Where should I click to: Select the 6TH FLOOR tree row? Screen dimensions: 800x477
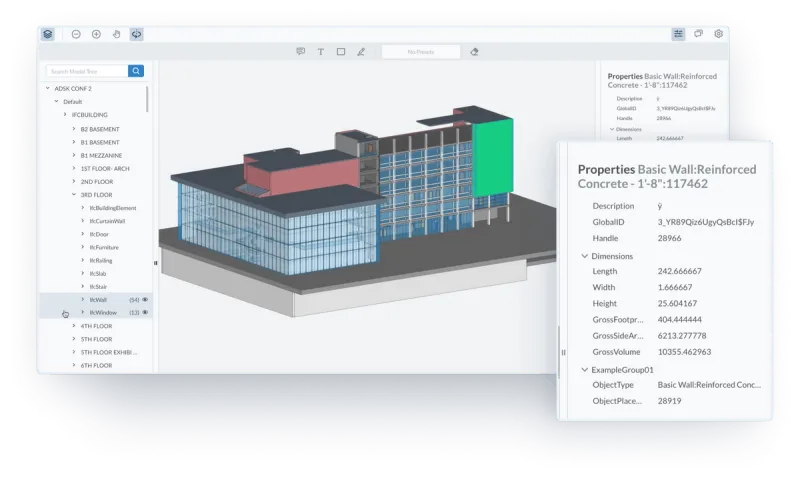point(96,365)
